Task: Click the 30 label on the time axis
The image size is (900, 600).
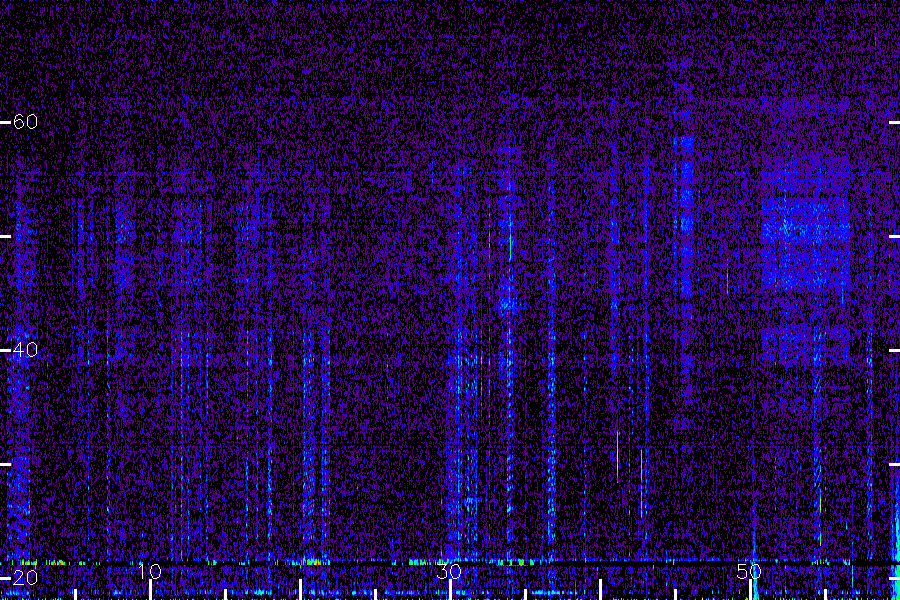Action: 449,571
